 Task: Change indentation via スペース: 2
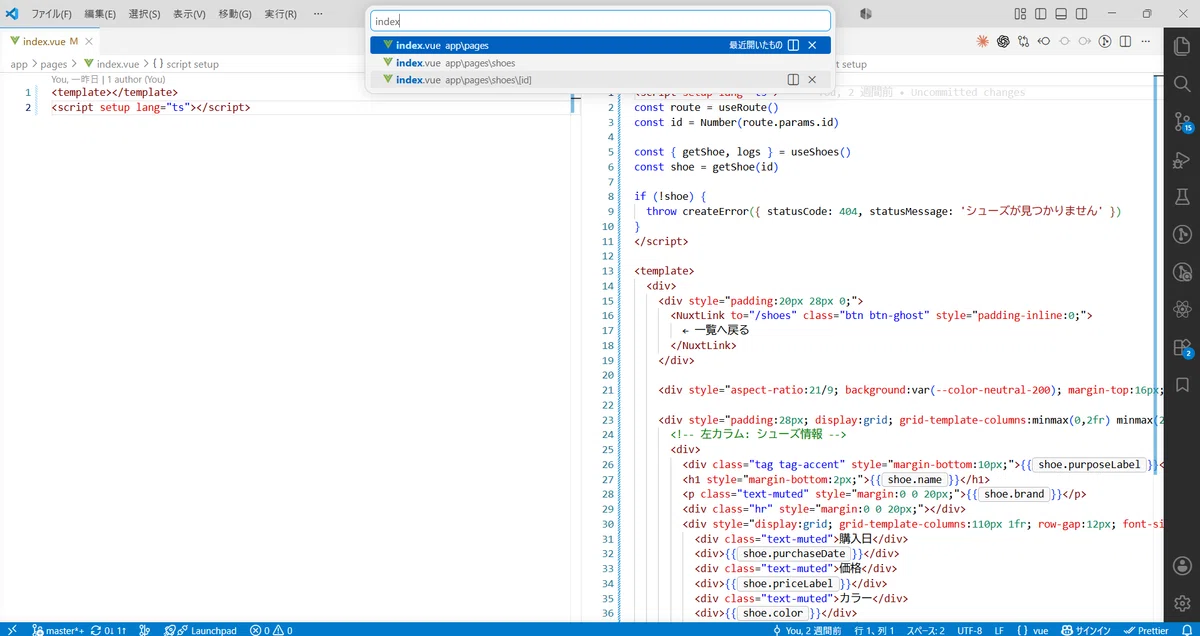point(925,630)
